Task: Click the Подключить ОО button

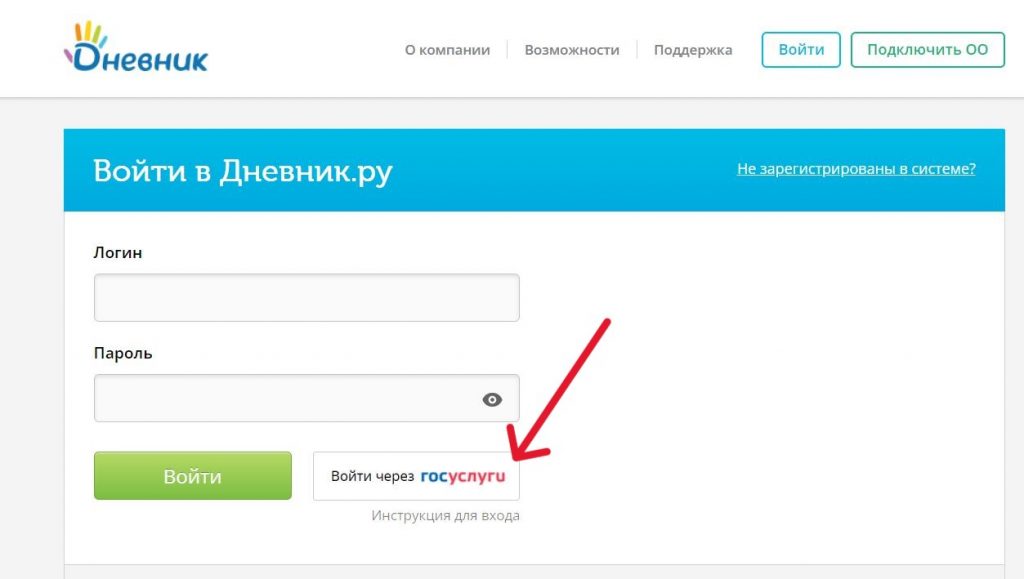Action: [927, 50]
